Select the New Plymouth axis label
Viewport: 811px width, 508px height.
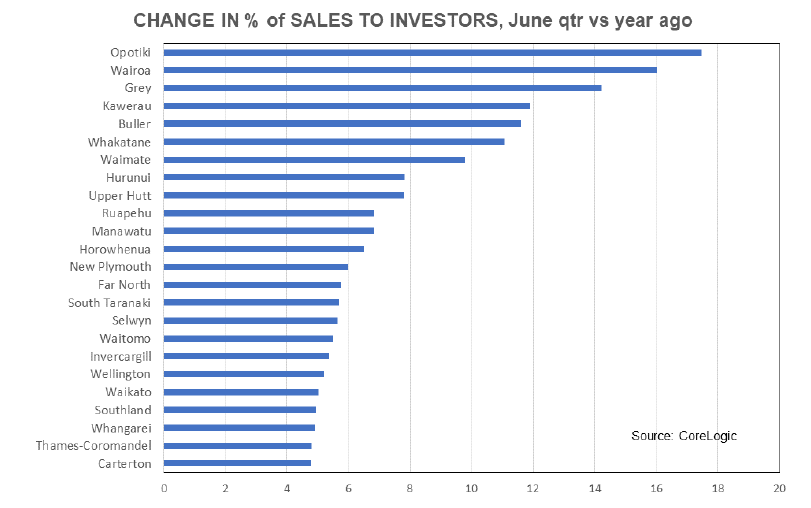(110, 267)
